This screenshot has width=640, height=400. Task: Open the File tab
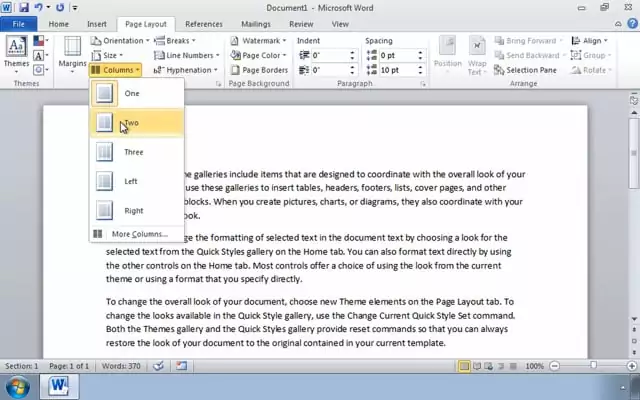[18, 24]
